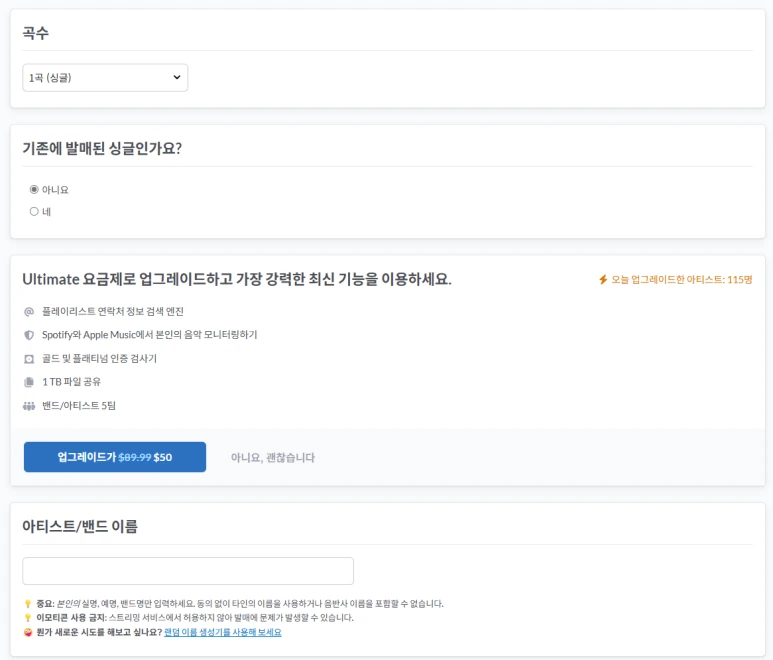Screen dimensions: 773x660
Task: Click the text 오늘 업그레이드한 아티스트: 115명
Action: point(682,279)
